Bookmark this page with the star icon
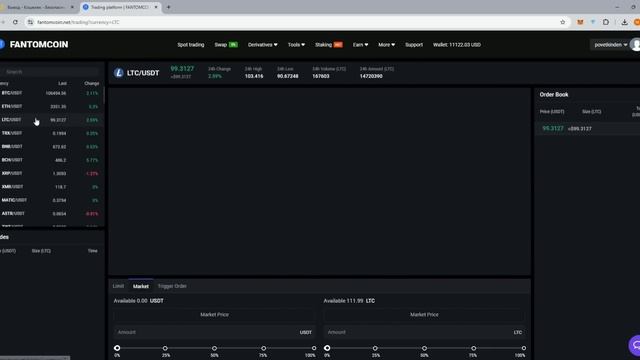The height and width of the screenshot is (360, 640). pos(563,22)
